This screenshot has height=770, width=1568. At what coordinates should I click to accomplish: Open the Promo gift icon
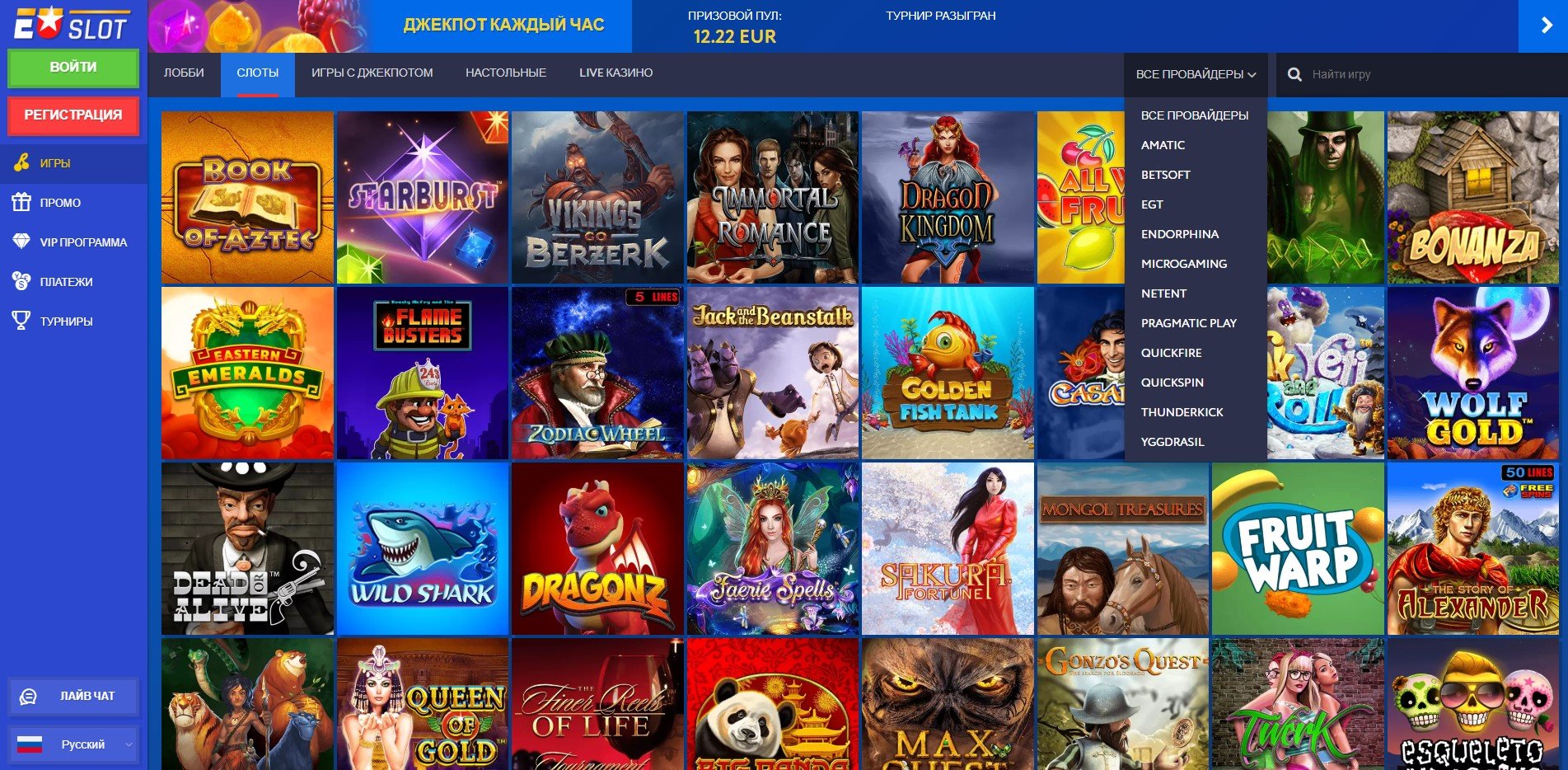click(21, 202)
